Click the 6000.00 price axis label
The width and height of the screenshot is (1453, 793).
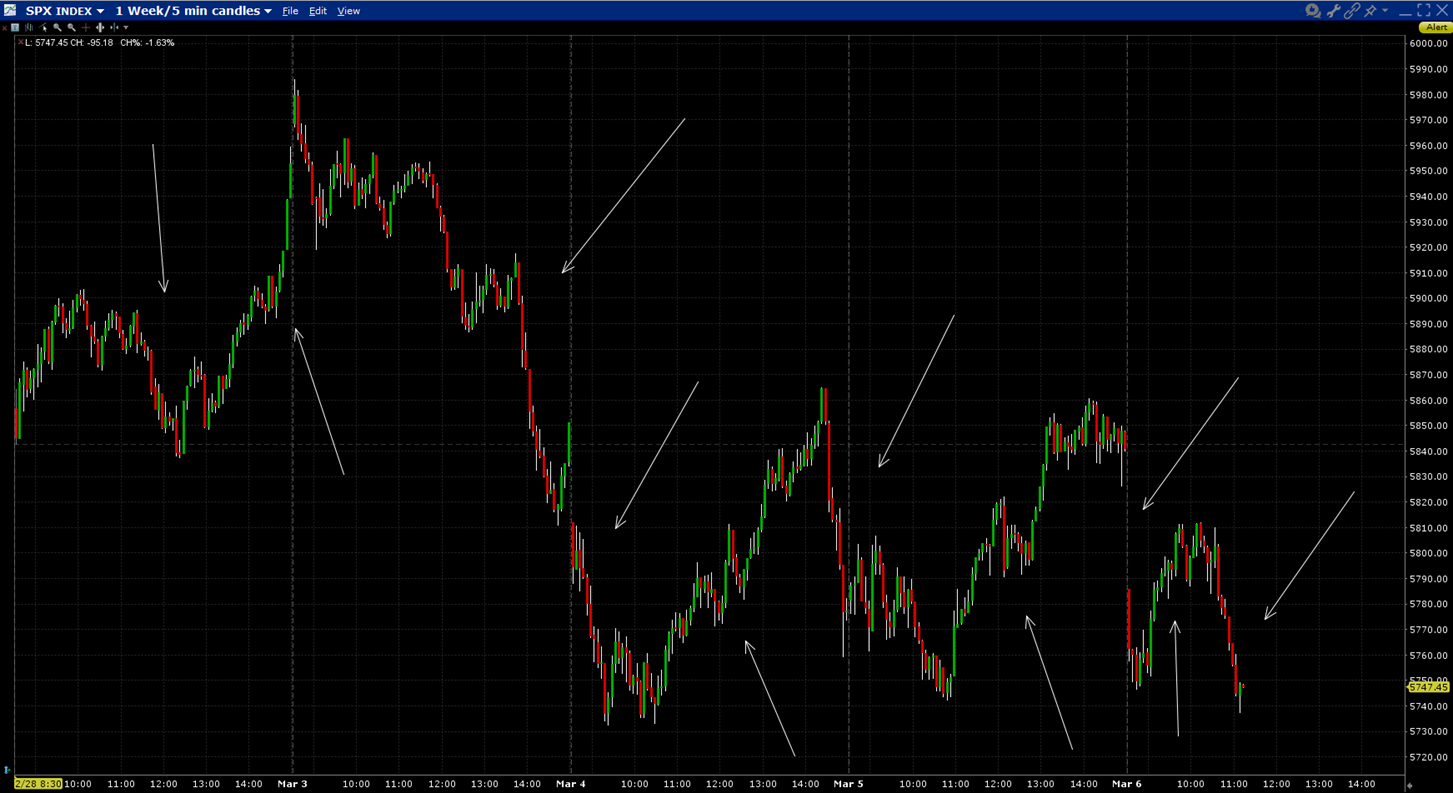[1429, 44]
